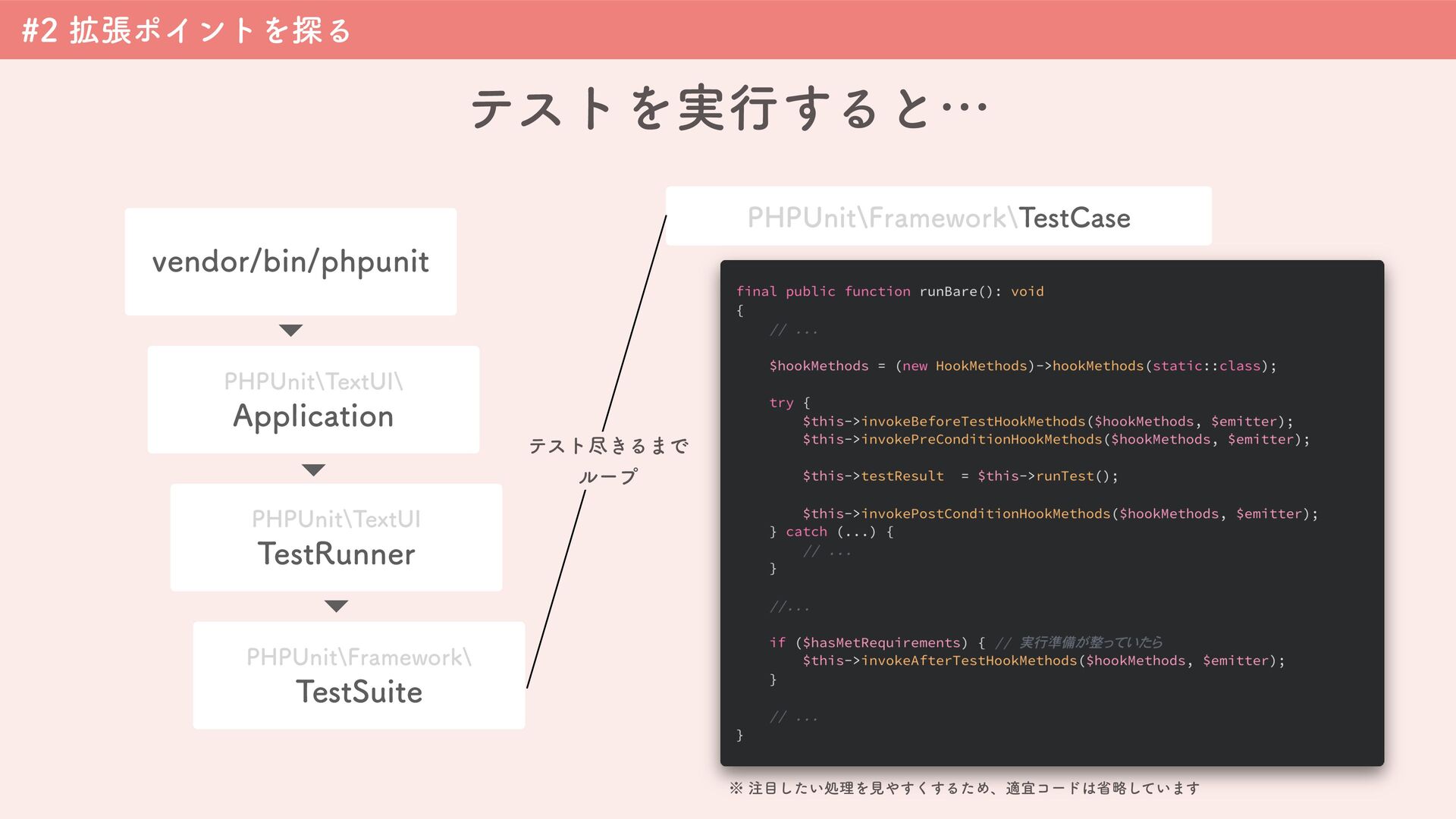Click the 'invokeBeforeTestHookMethods' code line
The image size is (1456, 819).
pyautogui.click(x=1048, y=421)
